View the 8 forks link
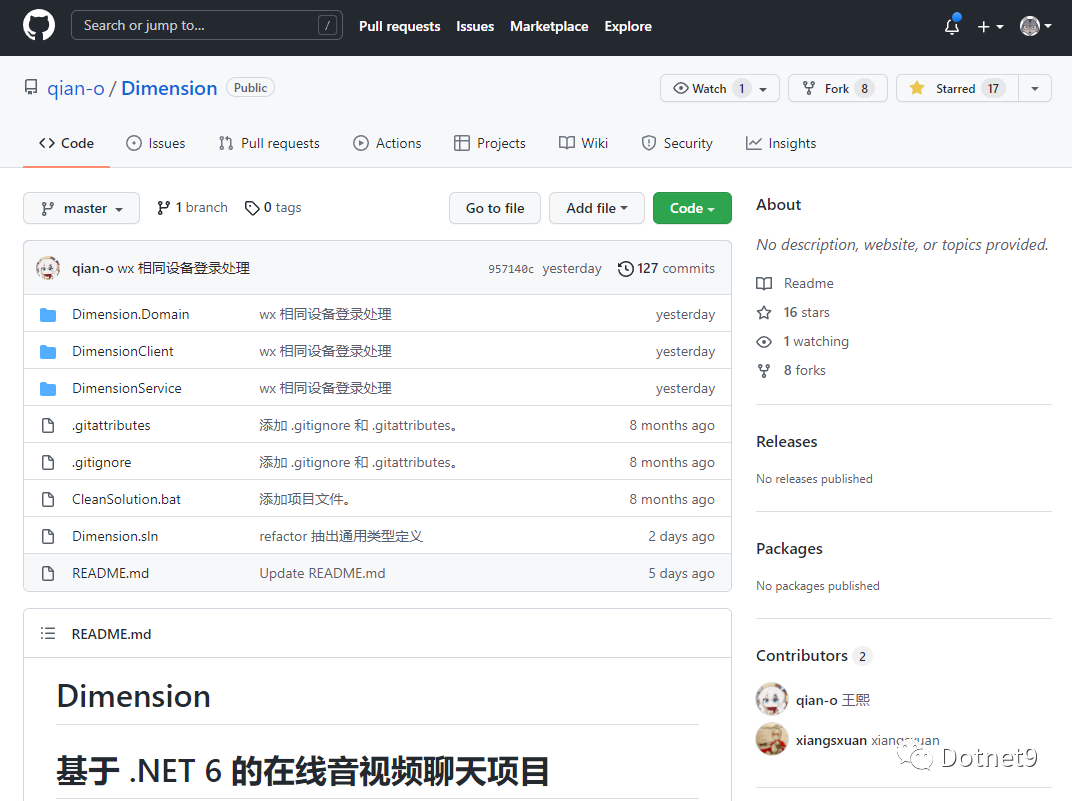The height and width of the screenshot is (801, 1072). coord(791,370)
